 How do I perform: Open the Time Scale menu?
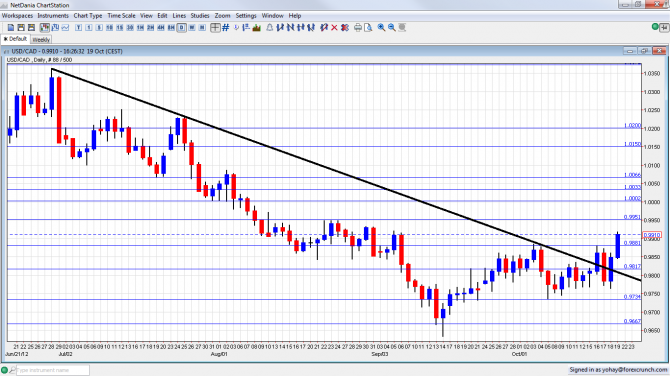coord(121,16)
